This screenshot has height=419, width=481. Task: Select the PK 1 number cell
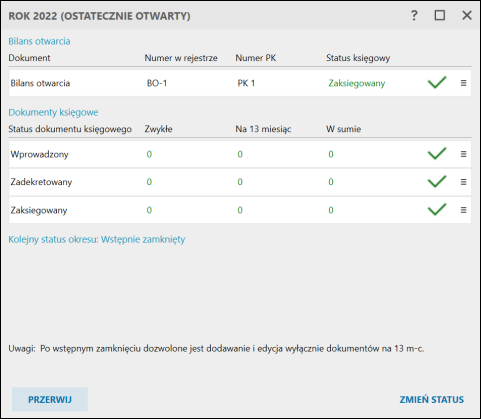pyautogui.click(x=246, y=83)
